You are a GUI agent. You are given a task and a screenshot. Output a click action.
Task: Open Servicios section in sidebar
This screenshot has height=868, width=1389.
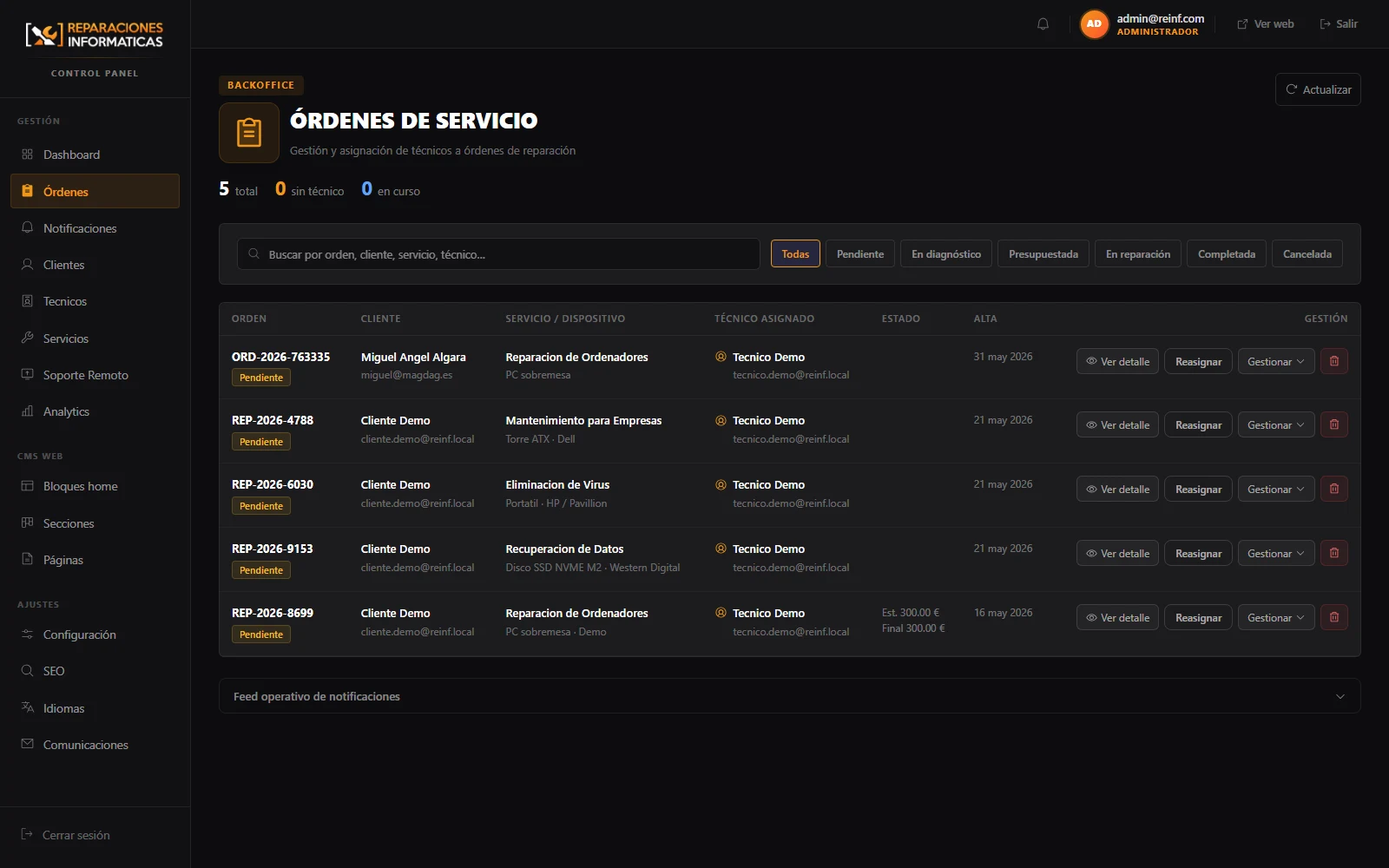[95, 339]
